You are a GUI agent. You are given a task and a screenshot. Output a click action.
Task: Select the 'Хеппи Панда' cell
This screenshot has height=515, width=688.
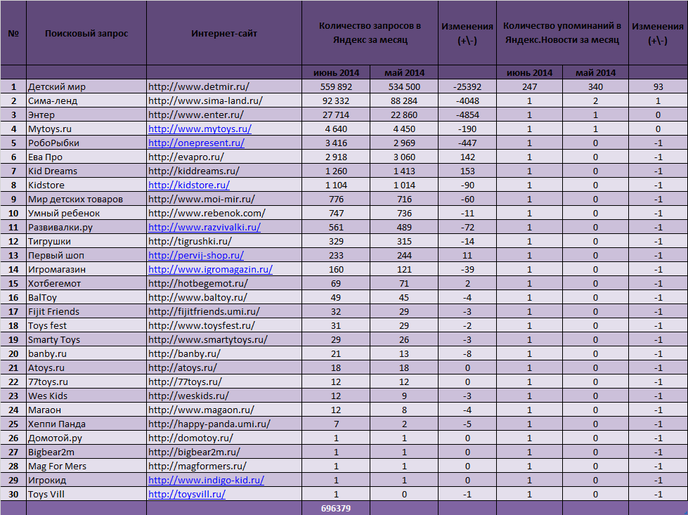[x=86, y=424]
